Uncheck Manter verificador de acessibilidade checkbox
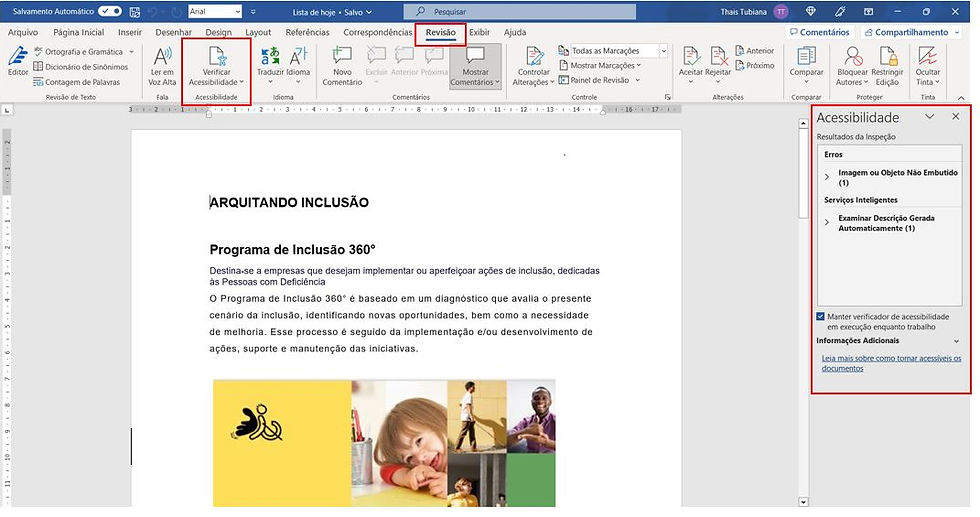This screenshot has height=517, width=980. [x=821, y=316]
